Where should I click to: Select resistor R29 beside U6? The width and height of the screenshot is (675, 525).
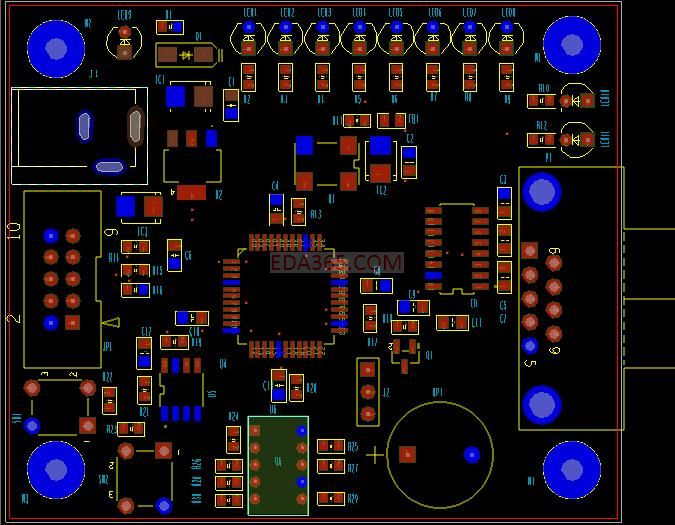click(331, 498)
